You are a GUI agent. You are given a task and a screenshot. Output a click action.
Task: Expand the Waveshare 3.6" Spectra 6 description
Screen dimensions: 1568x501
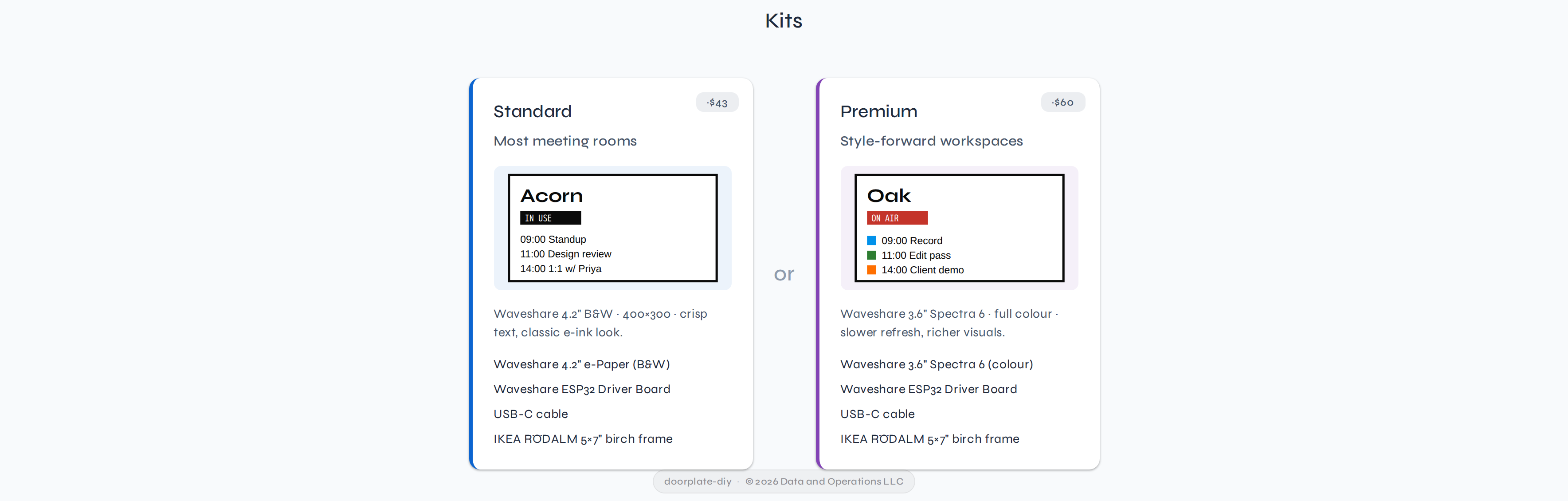point(949,323)
